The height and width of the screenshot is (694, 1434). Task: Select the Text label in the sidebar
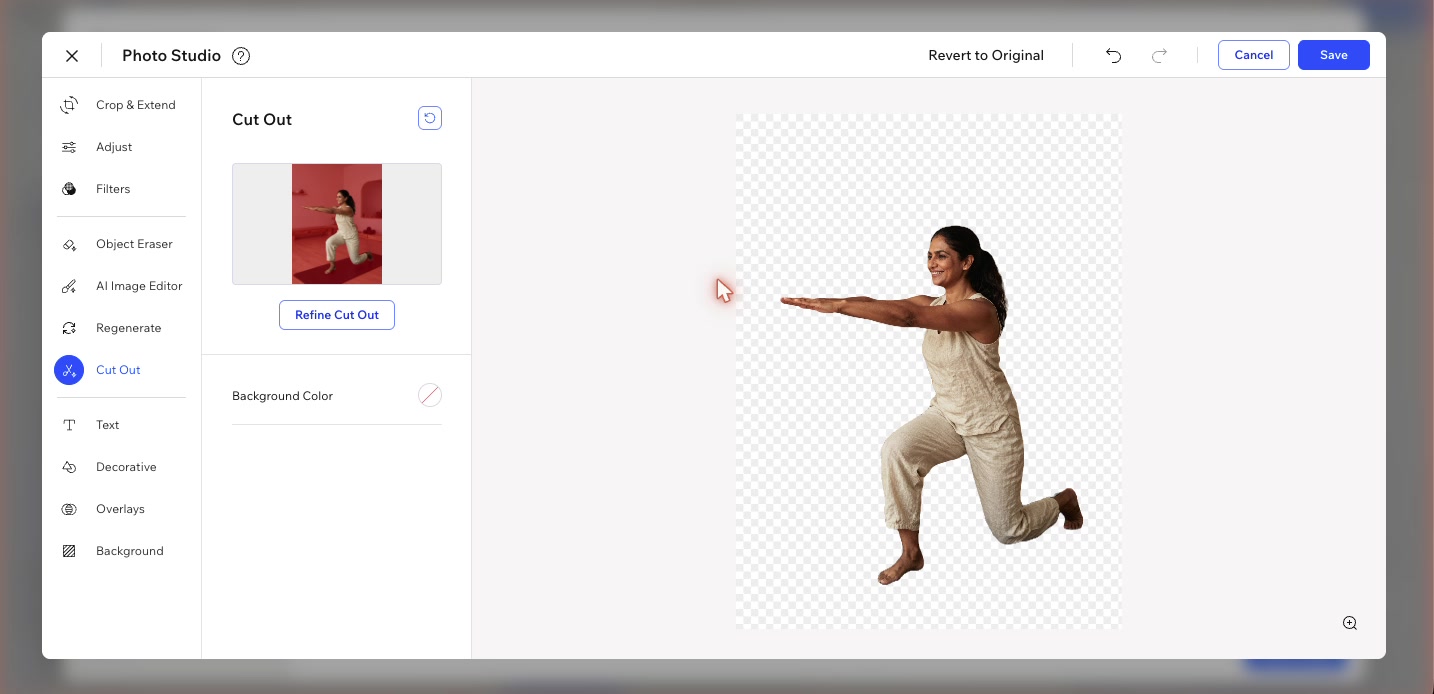(107, 425)
